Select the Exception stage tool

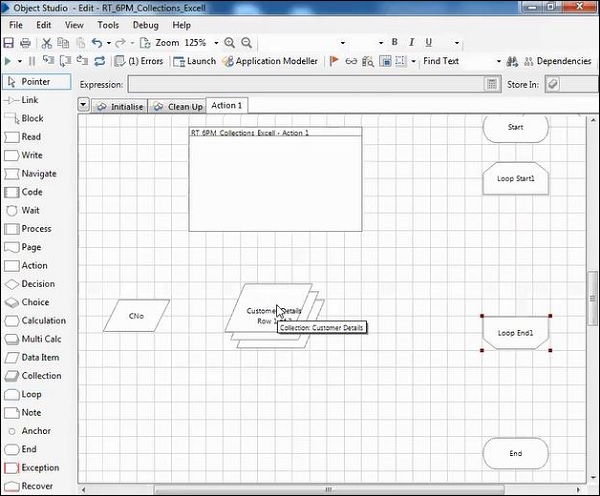40,468
